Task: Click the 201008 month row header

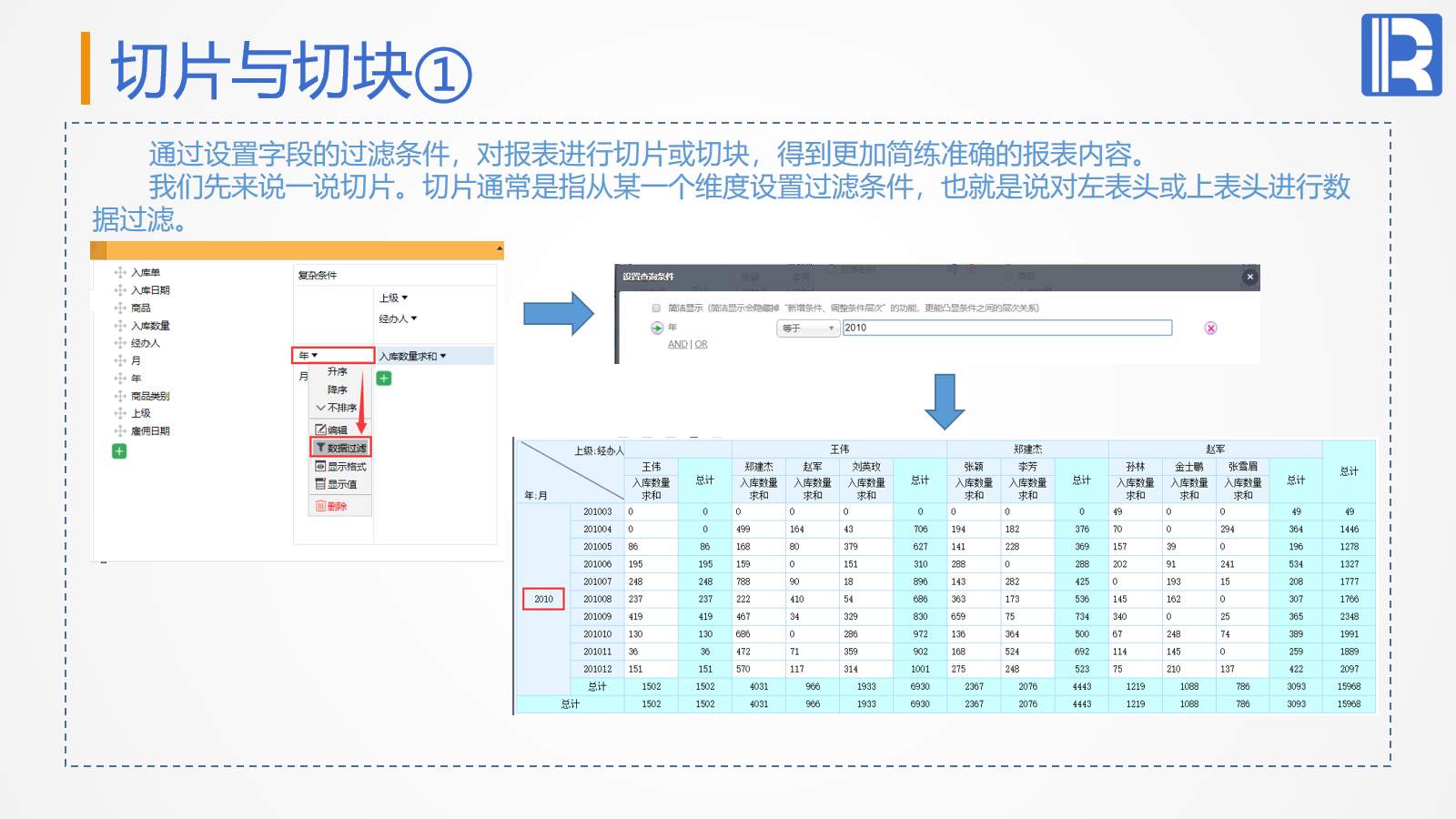Action: [598, 599]
